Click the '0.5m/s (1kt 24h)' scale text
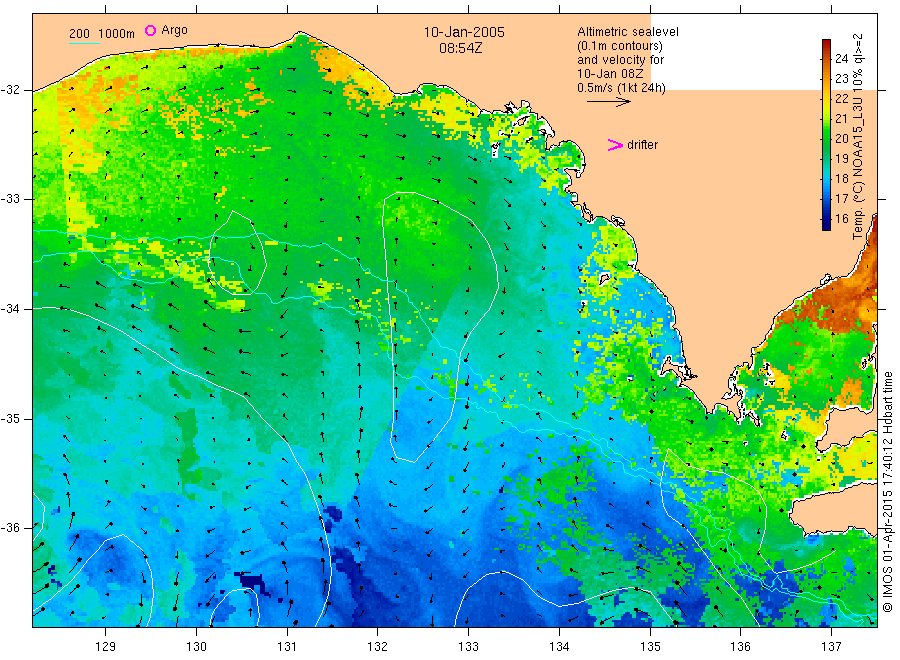The height and width of the screenshot is (660, 900). point(621,88)
